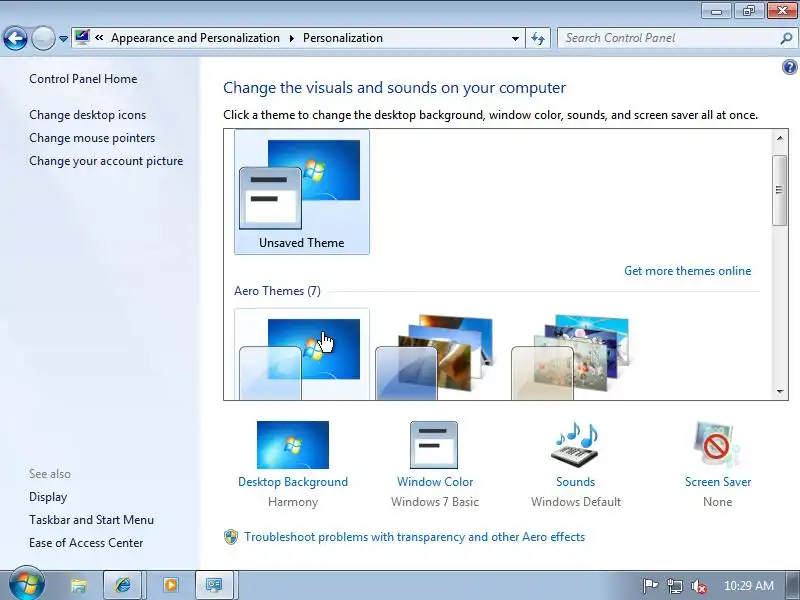The width and height of the screenshot is (800, 600).
Task: Select the Unsaved Theme thumbnail
Action: pyautogui.click(x=302, y=192)
